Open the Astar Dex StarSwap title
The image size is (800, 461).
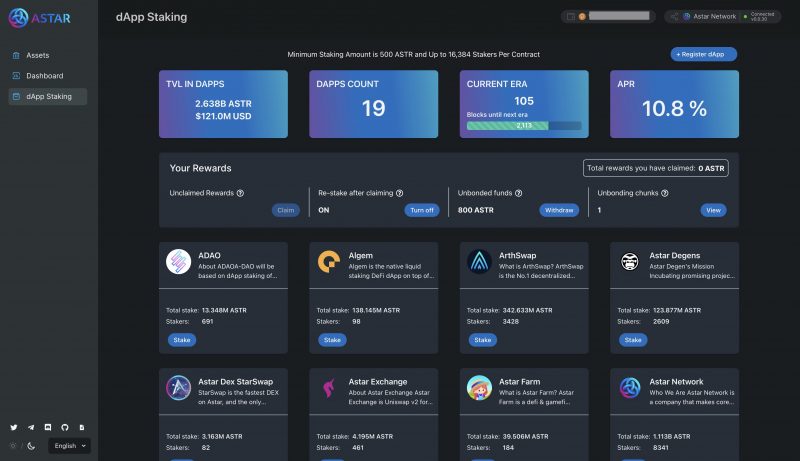click(x=235, y=381)
